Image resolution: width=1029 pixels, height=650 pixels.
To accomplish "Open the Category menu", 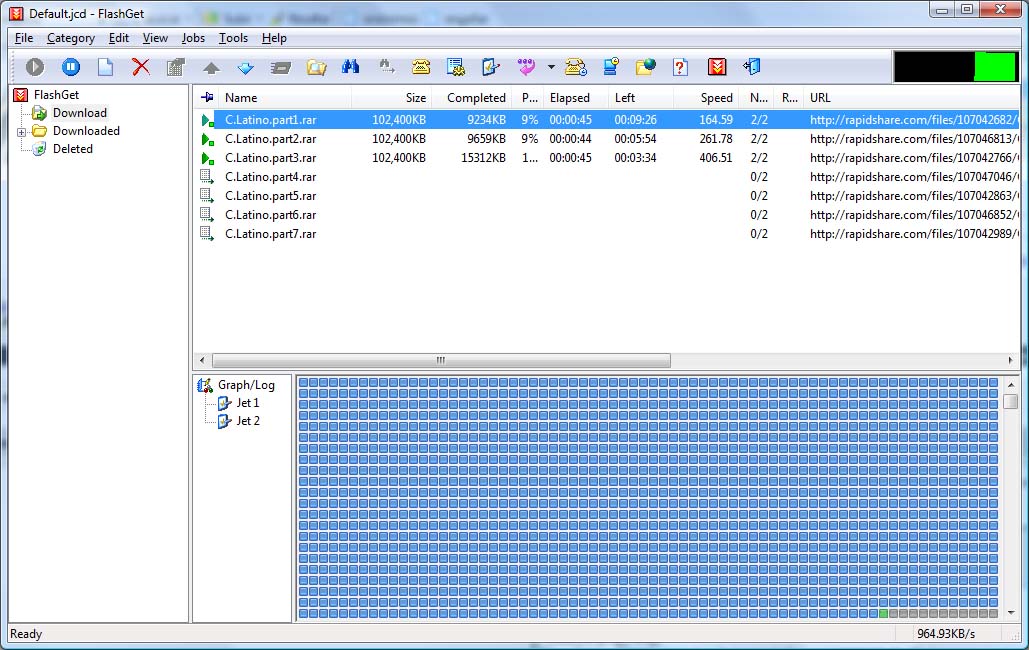I will click(x=71, y=38).
